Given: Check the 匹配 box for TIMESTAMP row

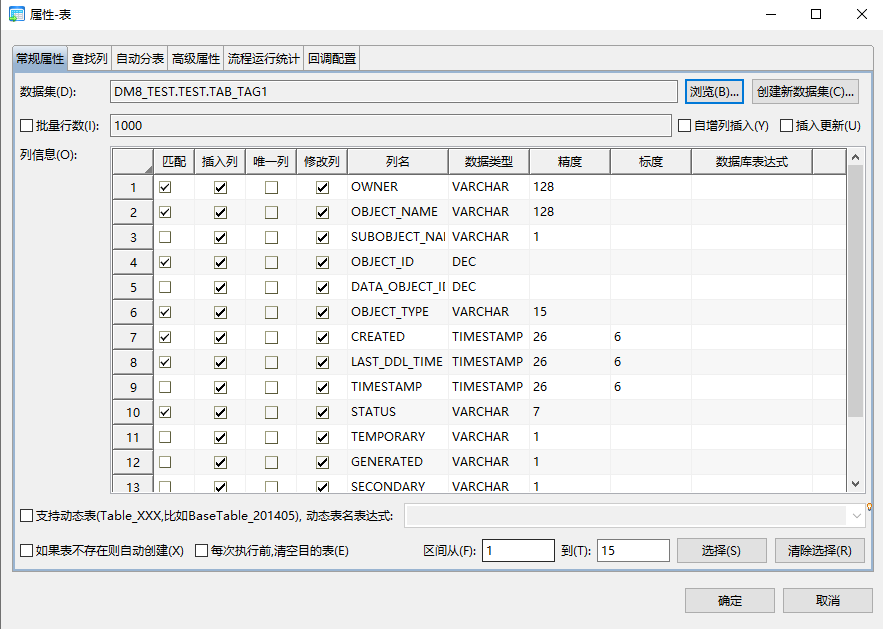Looking at the screenshot, I should click(x=165, y=387).
